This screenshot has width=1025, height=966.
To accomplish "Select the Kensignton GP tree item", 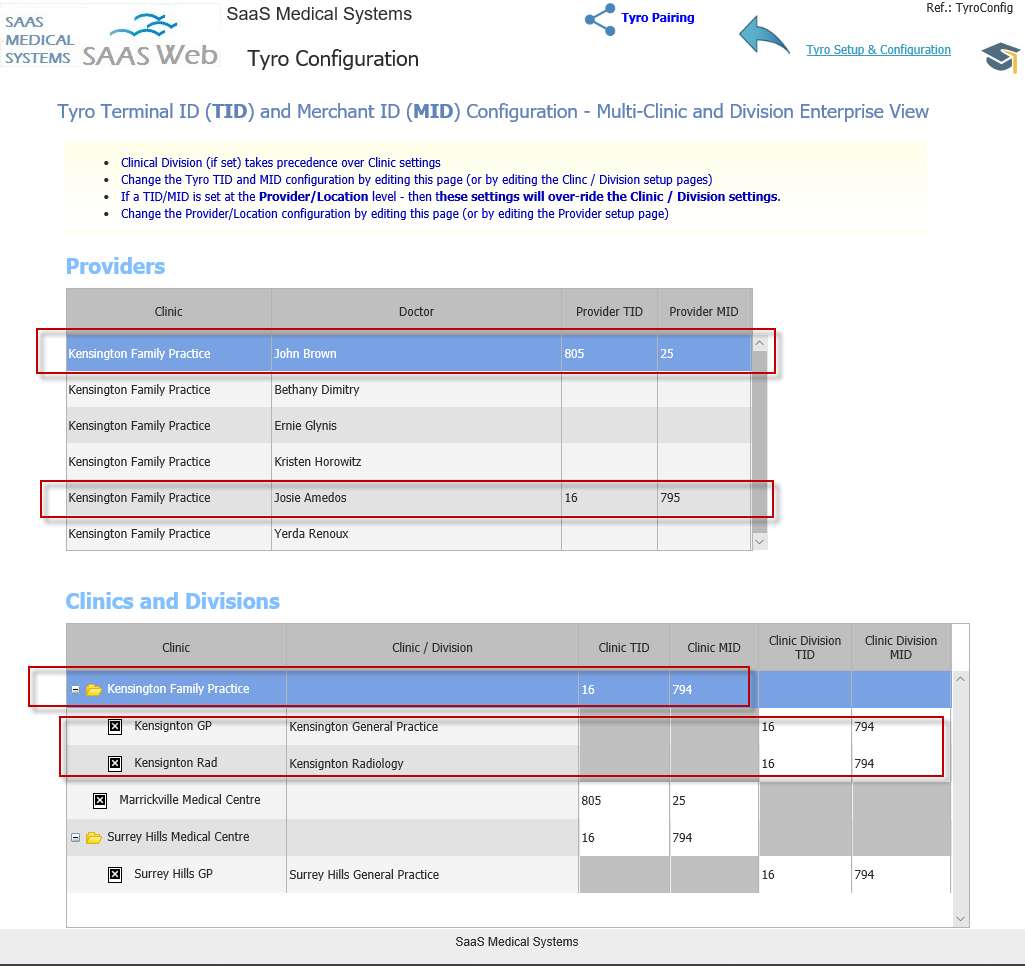I will pyautogui.click(x=173, y=726).
